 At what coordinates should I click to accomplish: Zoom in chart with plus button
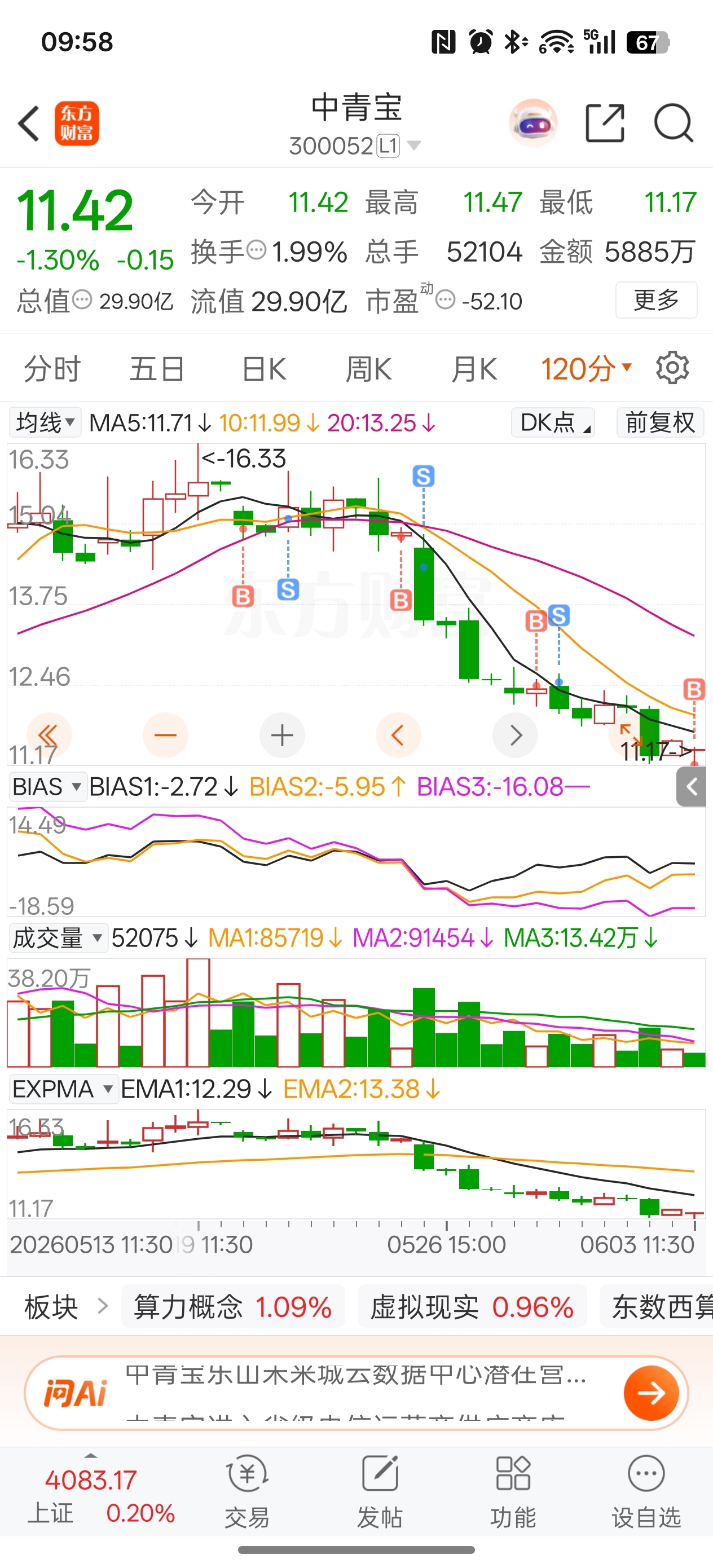click(282, 735)
